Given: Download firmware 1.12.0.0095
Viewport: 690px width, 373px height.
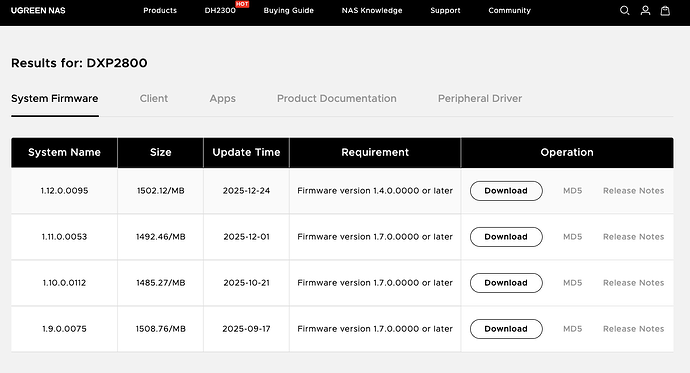Looking at the screenshot, I should (x=506, y=191).
